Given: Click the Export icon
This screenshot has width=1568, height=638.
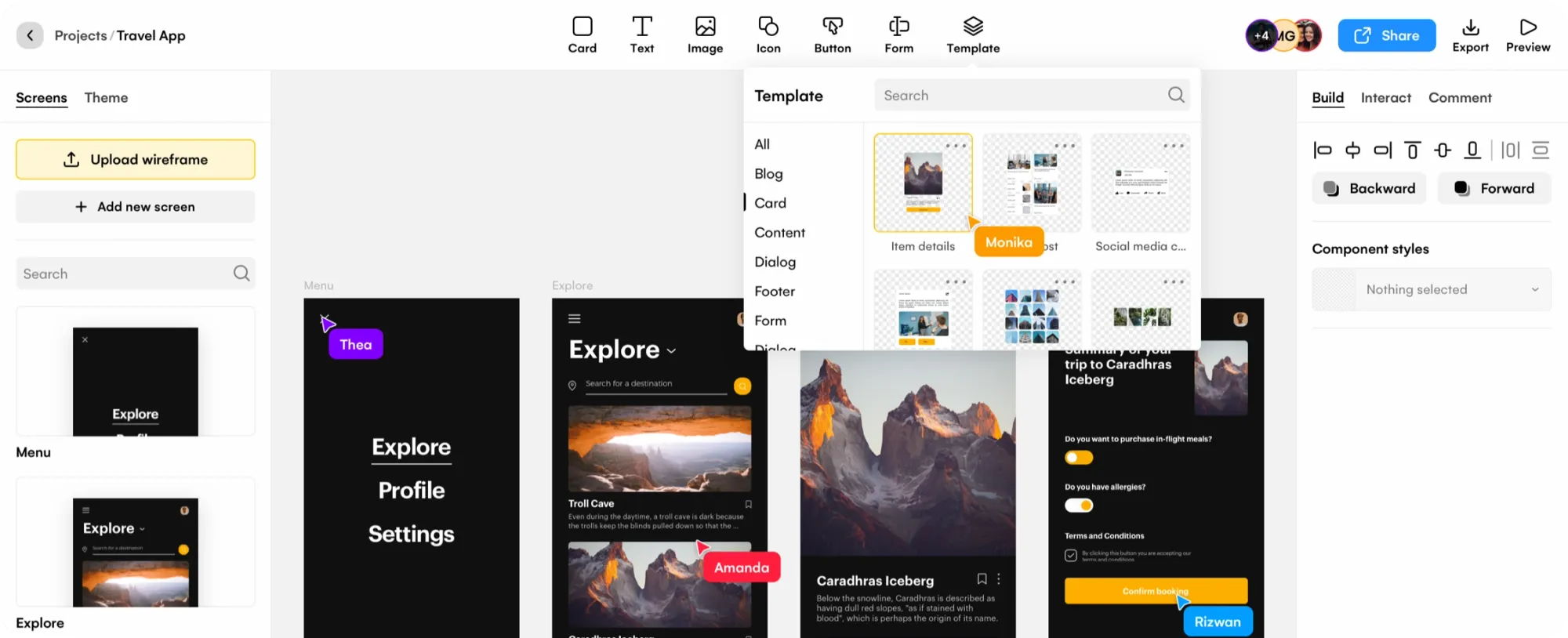Looking at the screenshot, I should click(x=1471, y=27).
